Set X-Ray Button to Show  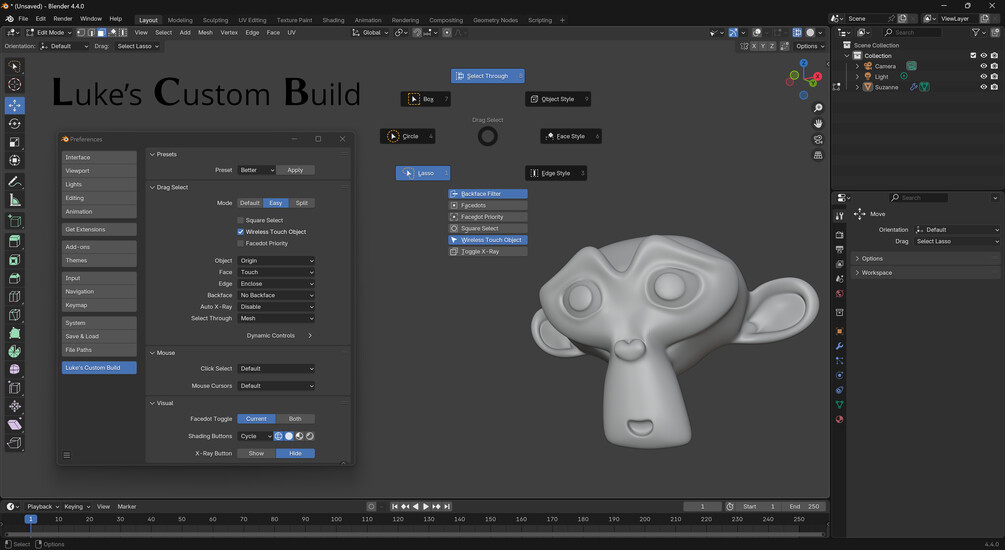click(256, 453)
